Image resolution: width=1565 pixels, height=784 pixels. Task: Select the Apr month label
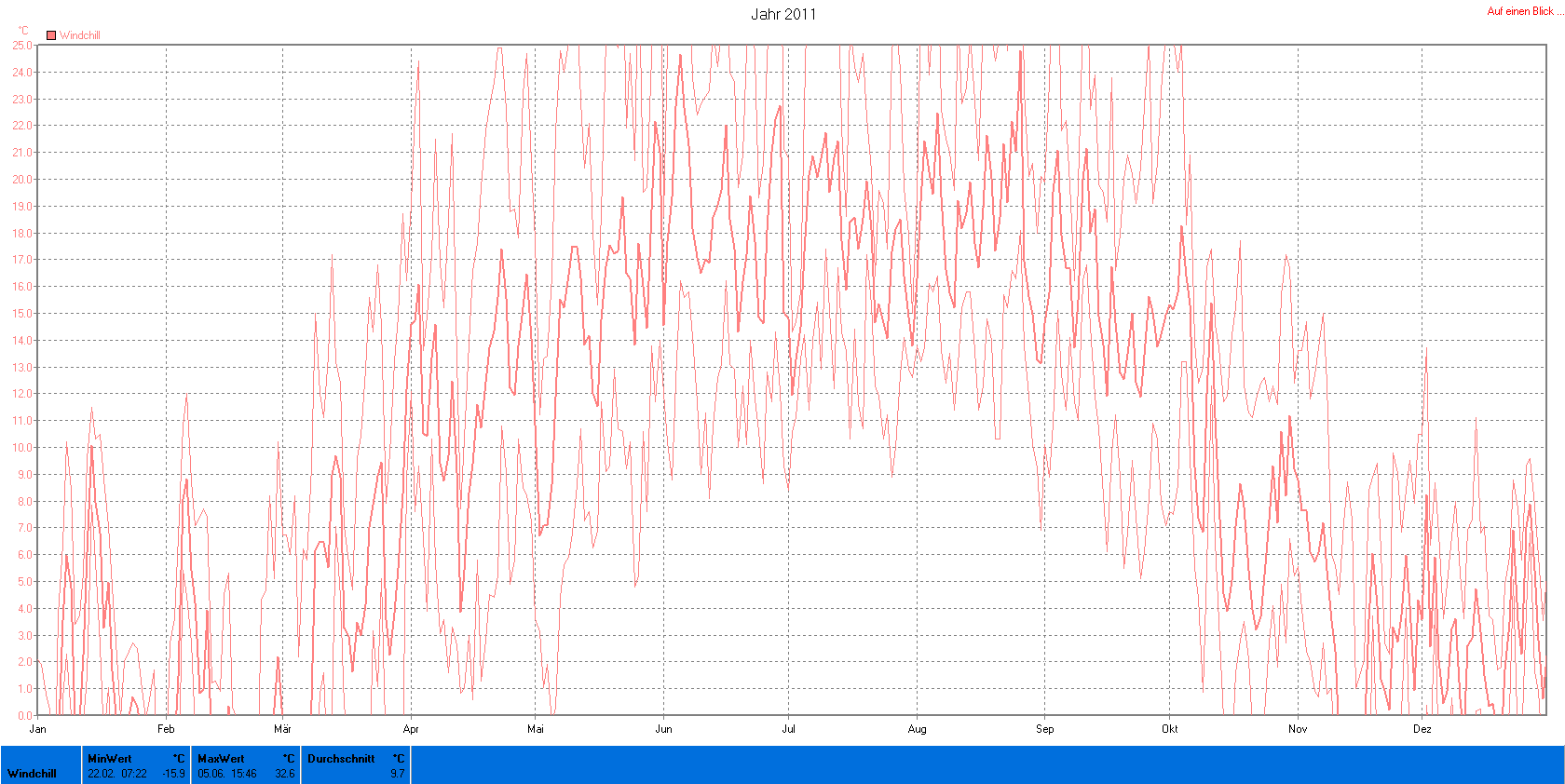[x=411, y=729]
